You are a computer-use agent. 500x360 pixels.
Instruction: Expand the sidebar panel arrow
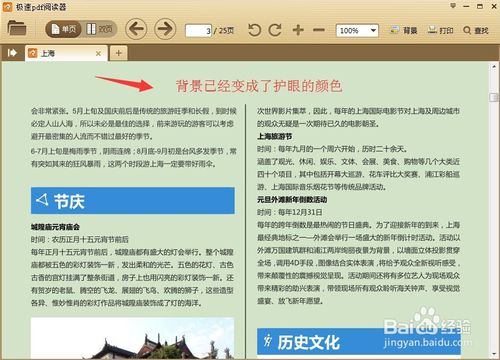pos(12,53)
